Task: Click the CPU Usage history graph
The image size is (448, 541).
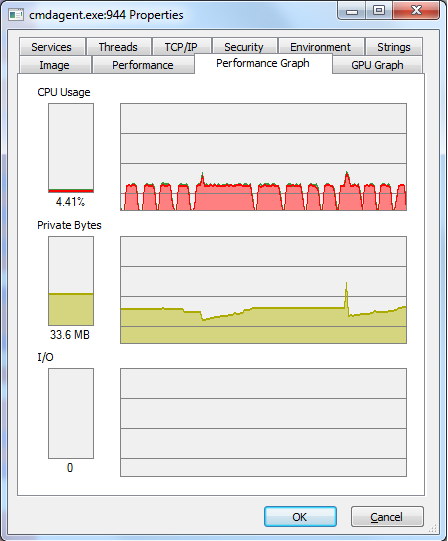Action: [x=263, y=157]
